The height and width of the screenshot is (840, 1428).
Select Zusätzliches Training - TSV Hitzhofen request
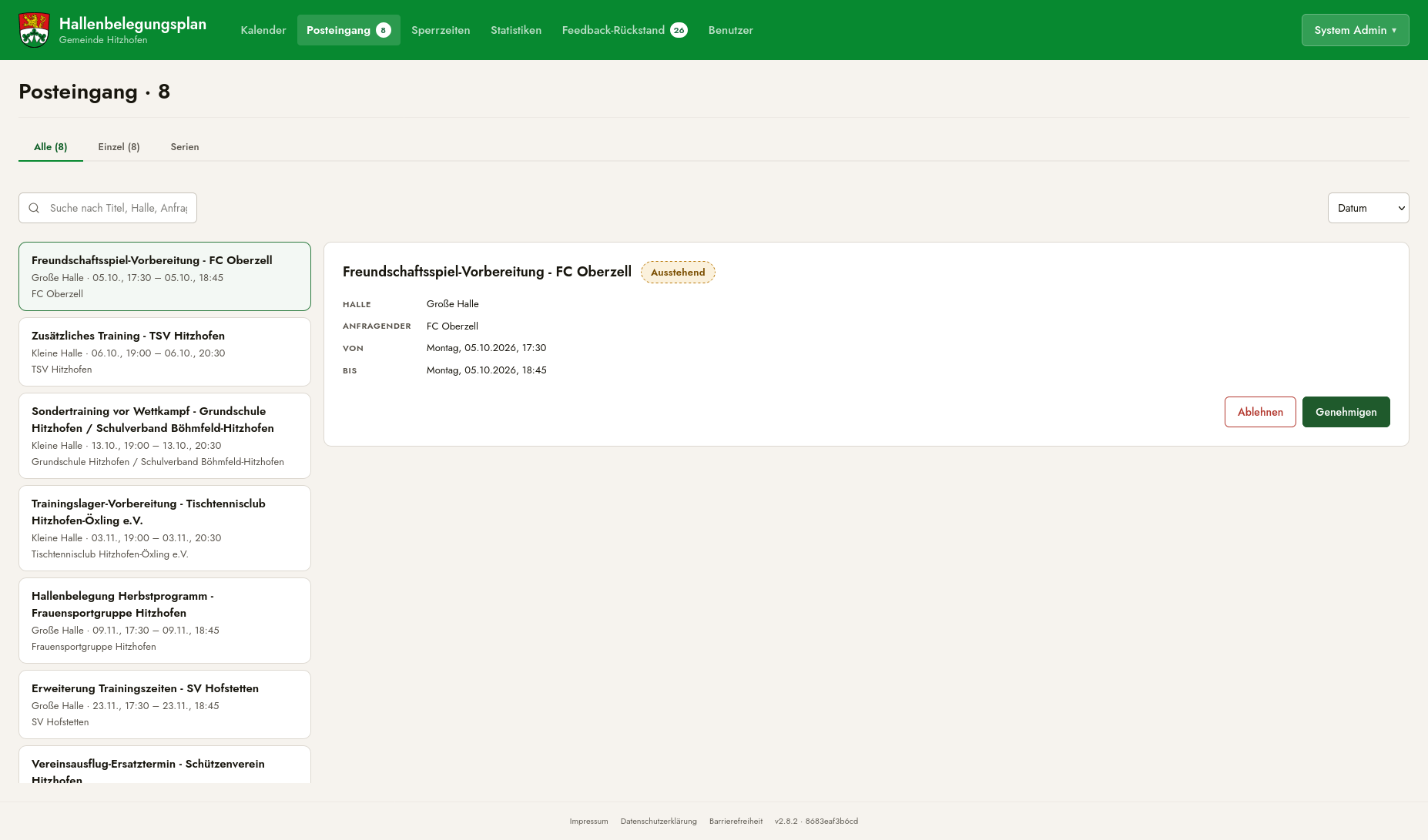click(165, 352)
